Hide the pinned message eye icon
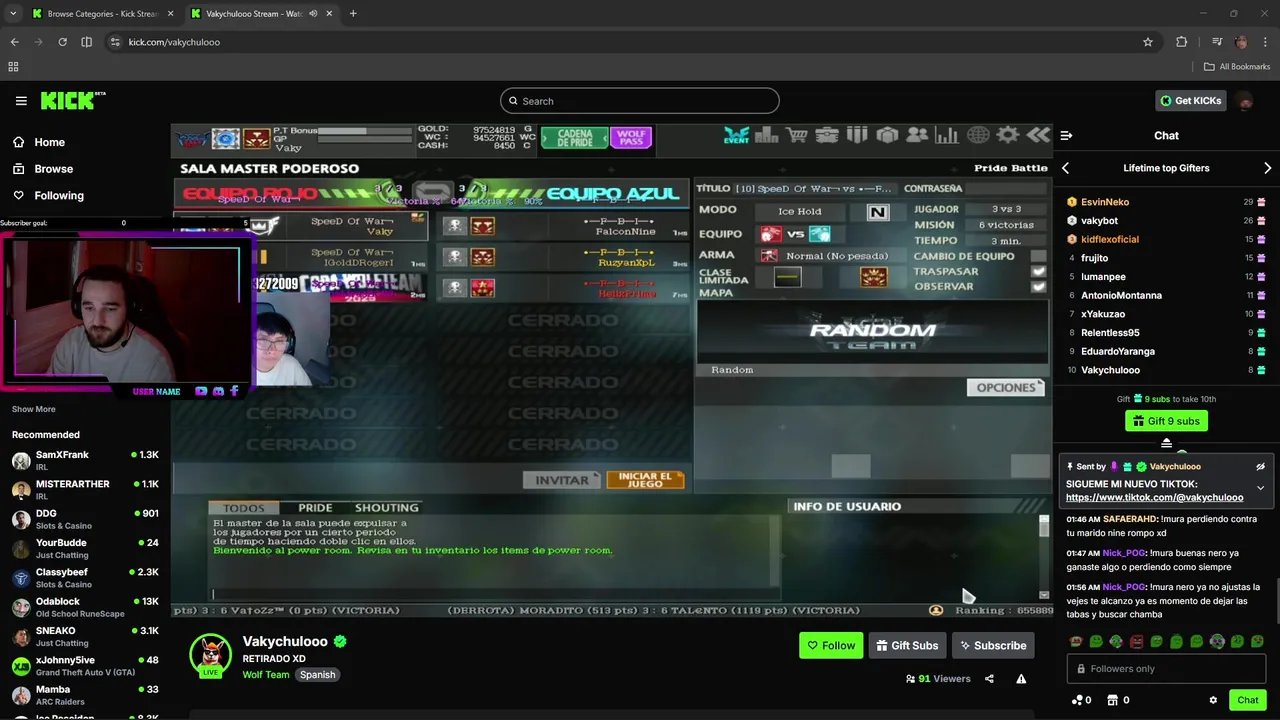The image size is (1280, 720). [x=1260, y=467]
